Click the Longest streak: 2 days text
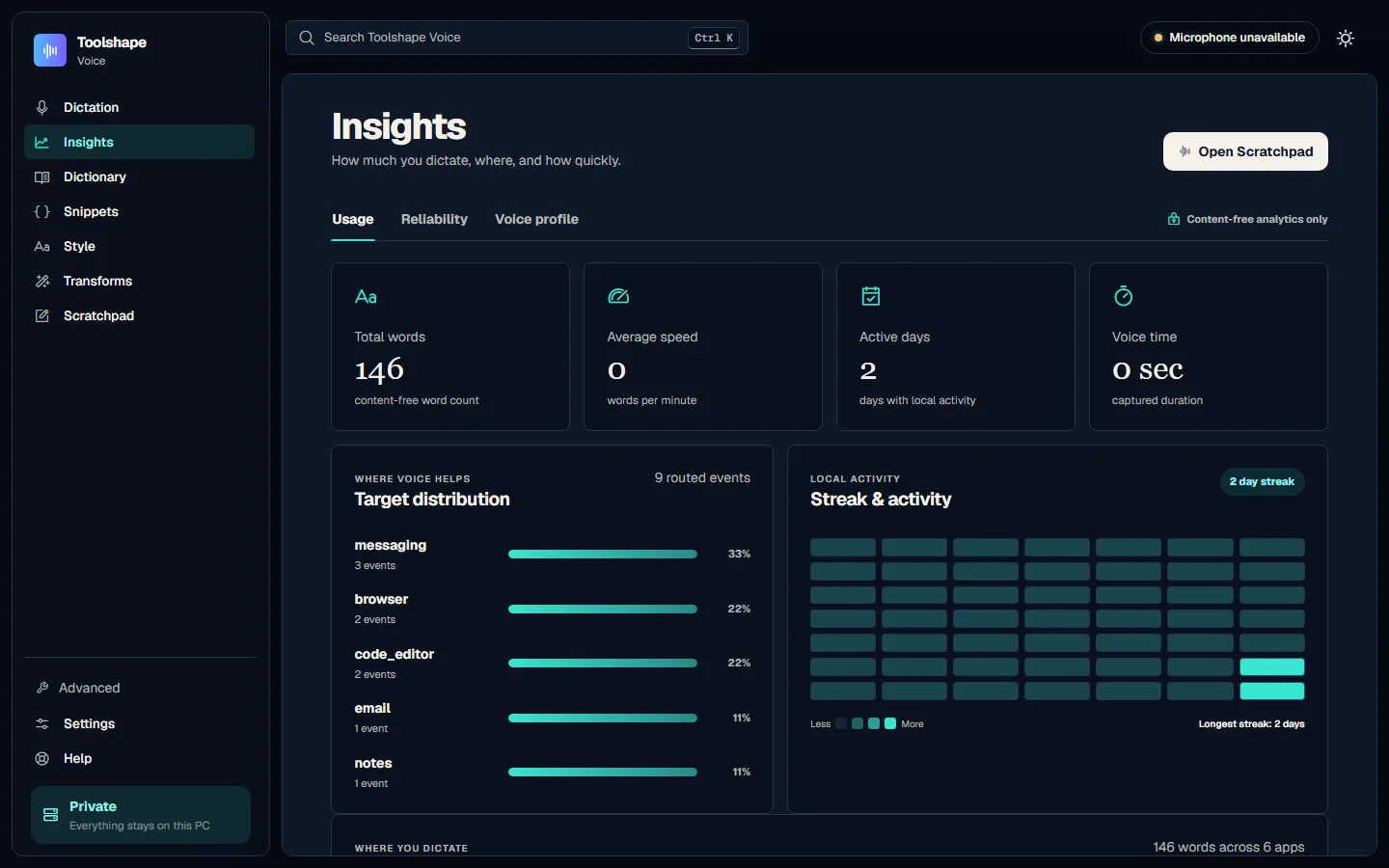 [1251, 723]
